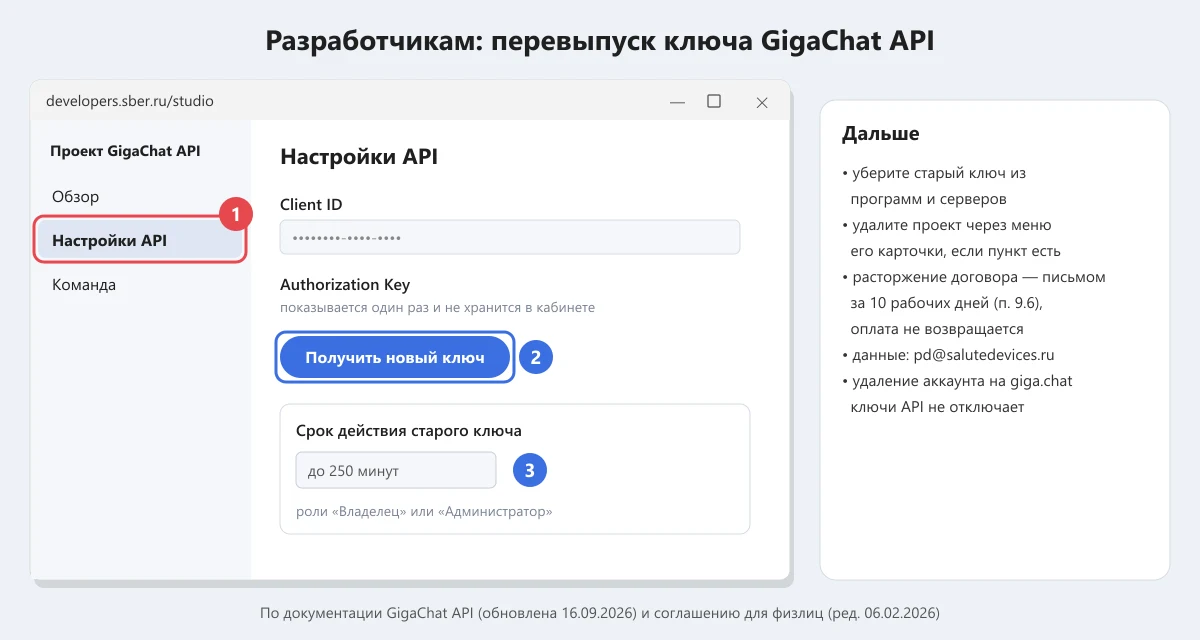Image resolution: width=1200 pixels, height=640 pixels.
Task: Click the Client ID label
Action: [x=311, y=205]
